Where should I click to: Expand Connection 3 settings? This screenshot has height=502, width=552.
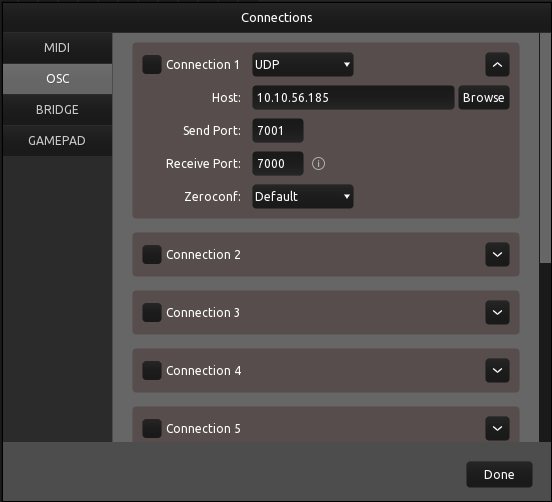click(497, 312)
